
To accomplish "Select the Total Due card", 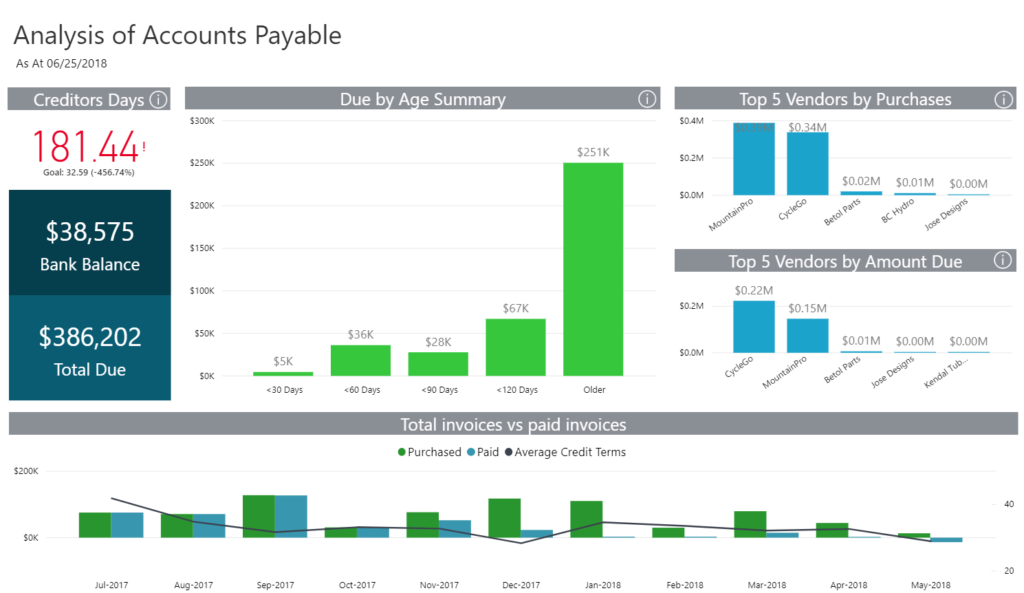I will tap(89, 352).
